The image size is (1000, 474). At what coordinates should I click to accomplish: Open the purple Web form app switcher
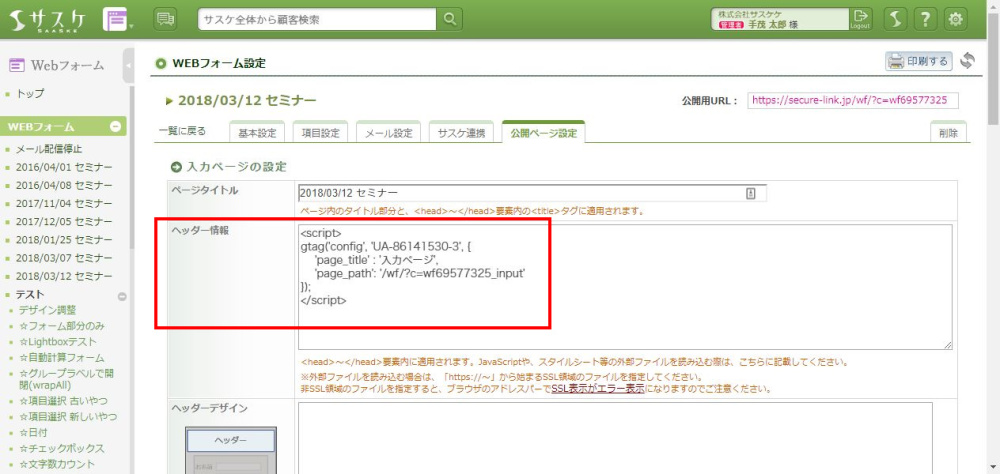click(x=117, y=20)
